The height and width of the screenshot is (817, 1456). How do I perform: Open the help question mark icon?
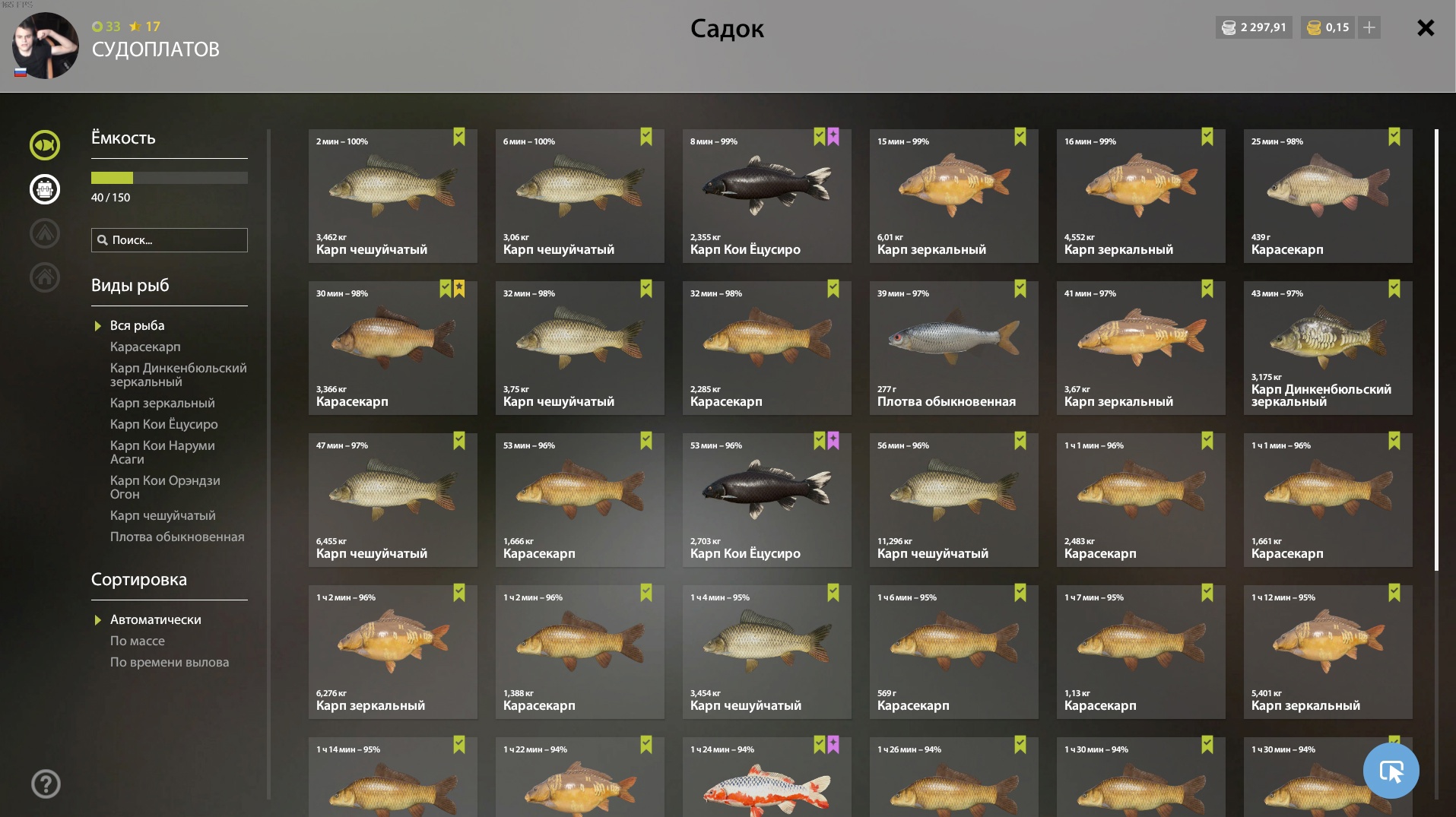click(x=46, y=784)
